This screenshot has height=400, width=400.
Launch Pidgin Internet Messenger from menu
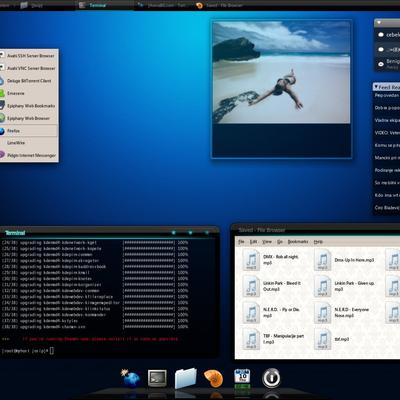[29, 155]
